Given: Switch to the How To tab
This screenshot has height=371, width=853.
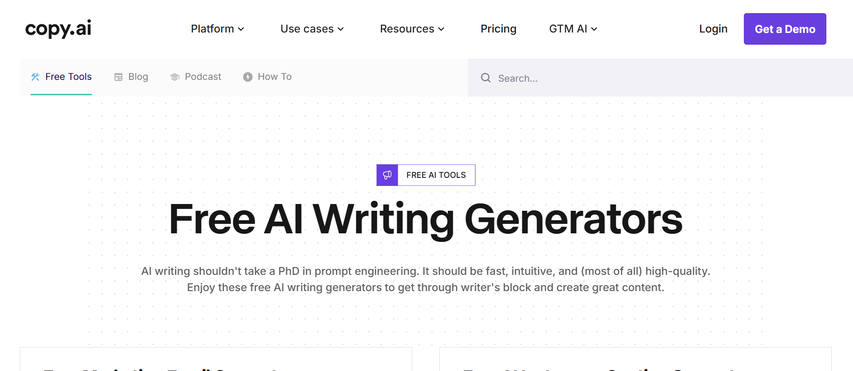Looking at the screenshot, I should (267, 77).
